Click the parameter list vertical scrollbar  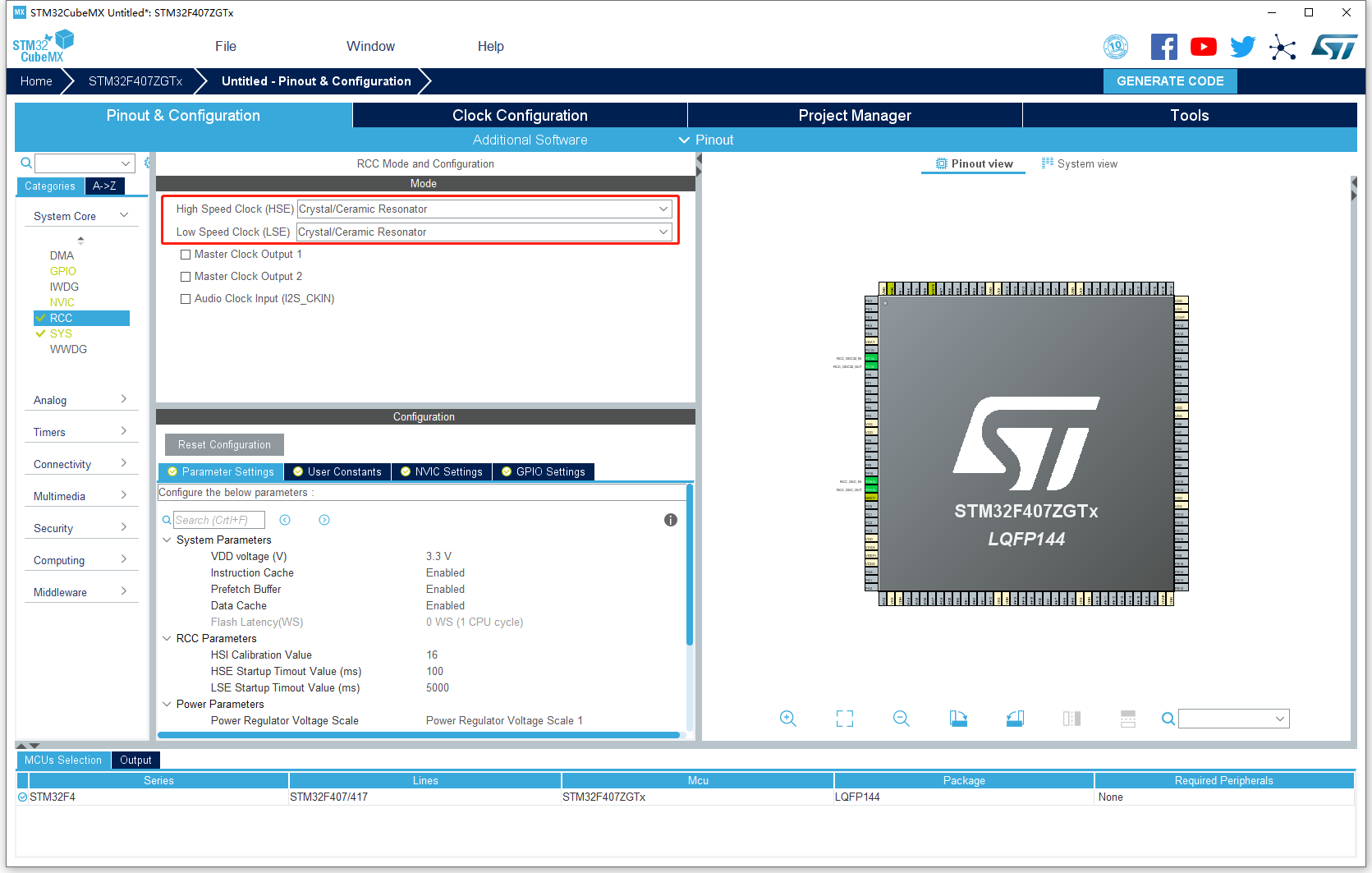click(x=690, y=565)
